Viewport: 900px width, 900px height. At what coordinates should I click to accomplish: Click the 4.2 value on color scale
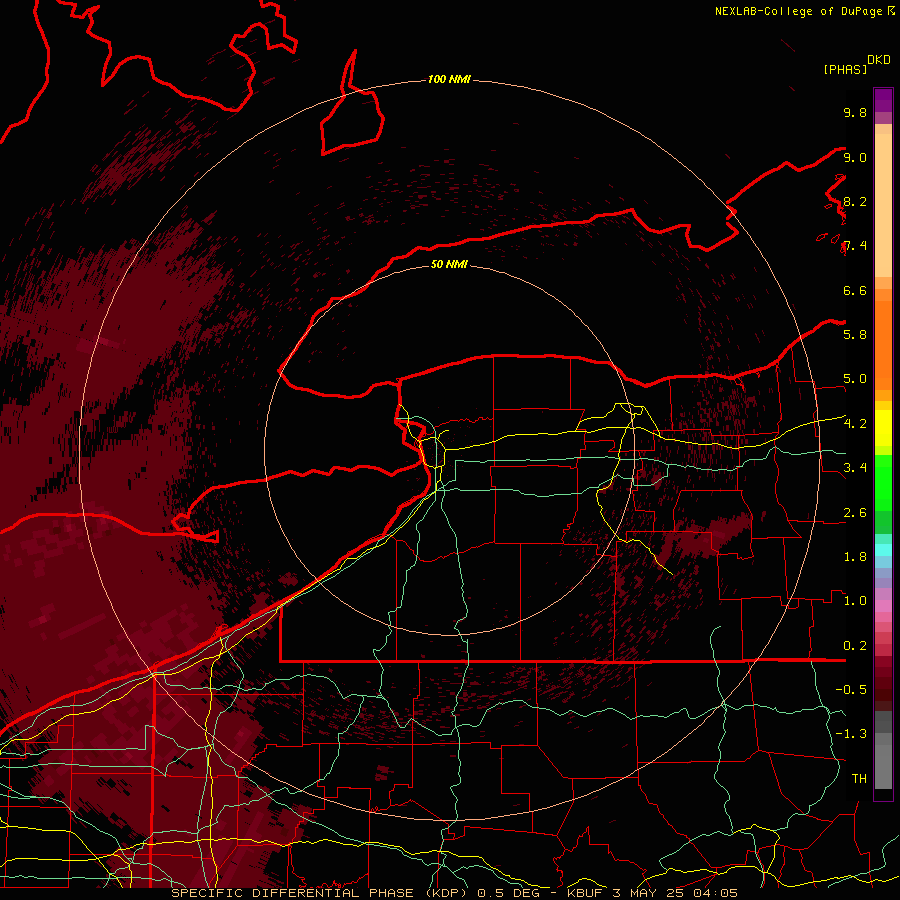pyautogui.click(x=855, y=424)
